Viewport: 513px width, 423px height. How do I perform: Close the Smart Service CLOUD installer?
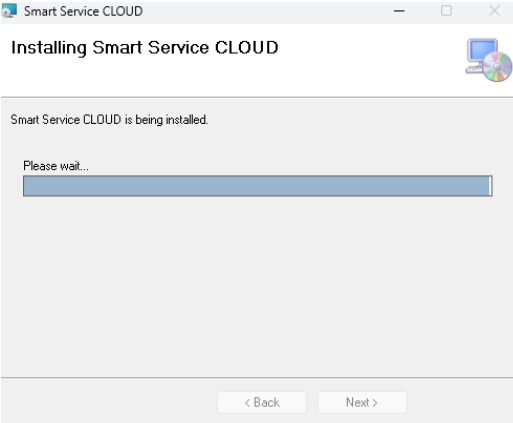tap(494, 11)
